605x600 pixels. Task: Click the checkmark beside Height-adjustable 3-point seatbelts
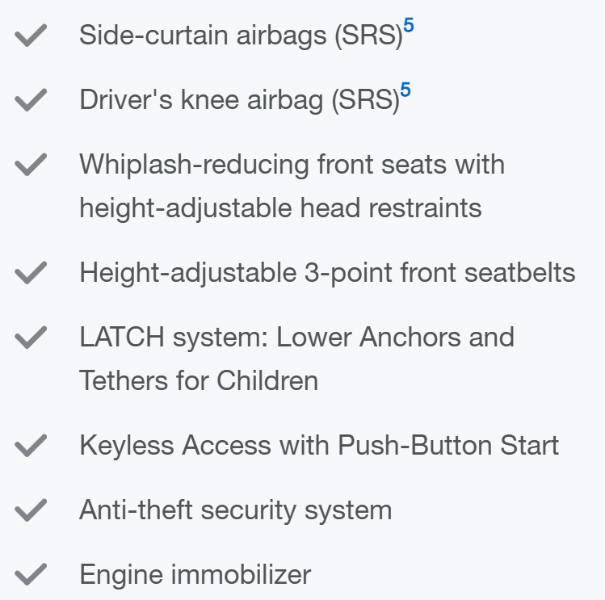point(33,272)
